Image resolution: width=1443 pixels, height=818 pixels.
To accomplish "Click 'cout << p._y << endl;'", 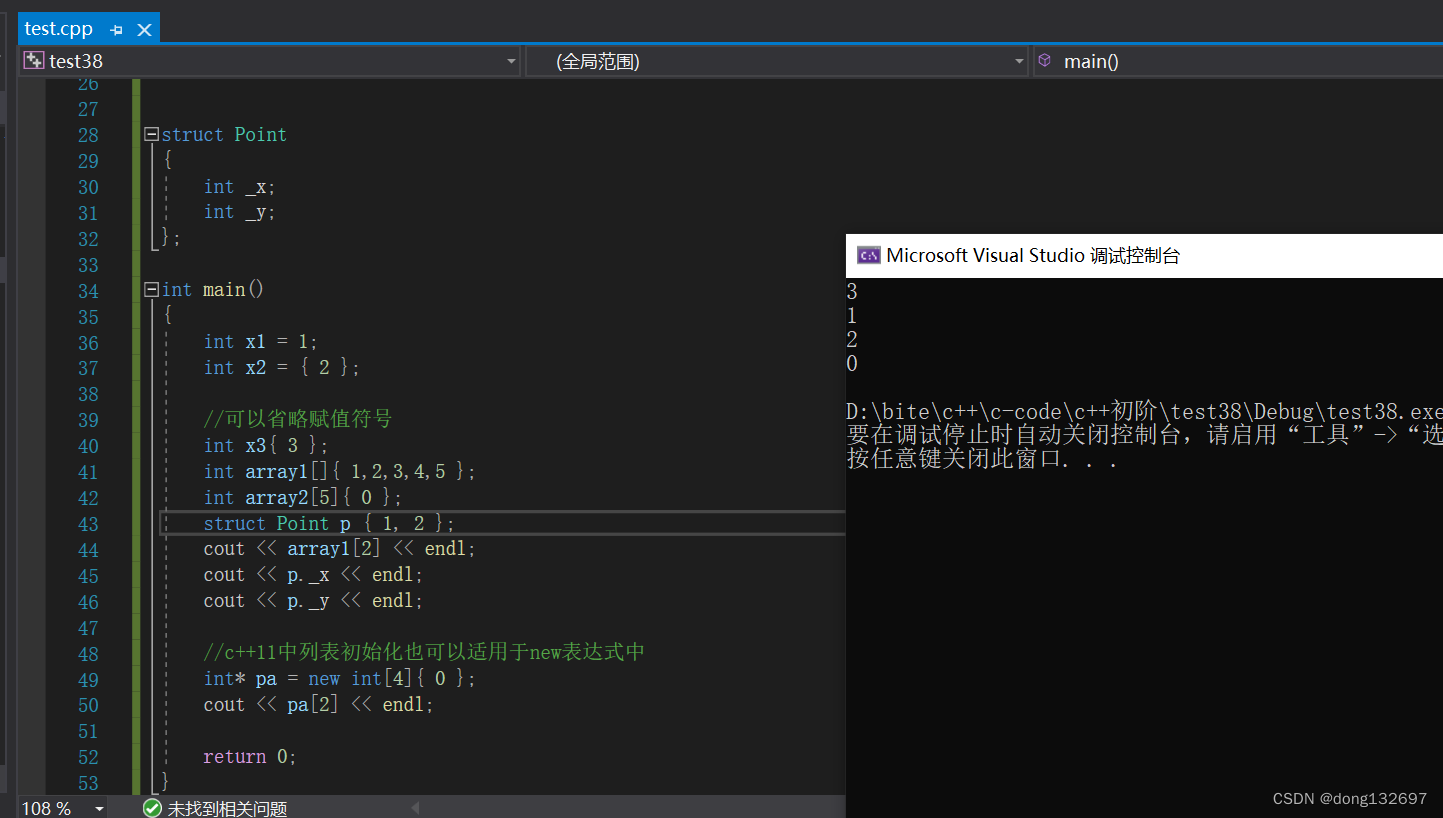I will coord(313,601).
